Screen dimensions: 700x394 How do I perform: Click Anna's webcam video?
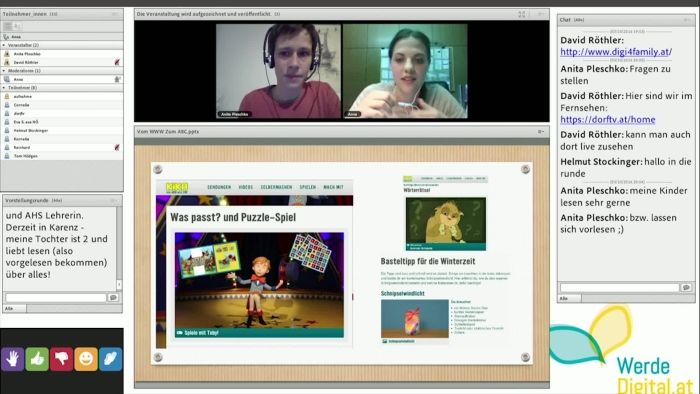405,71
